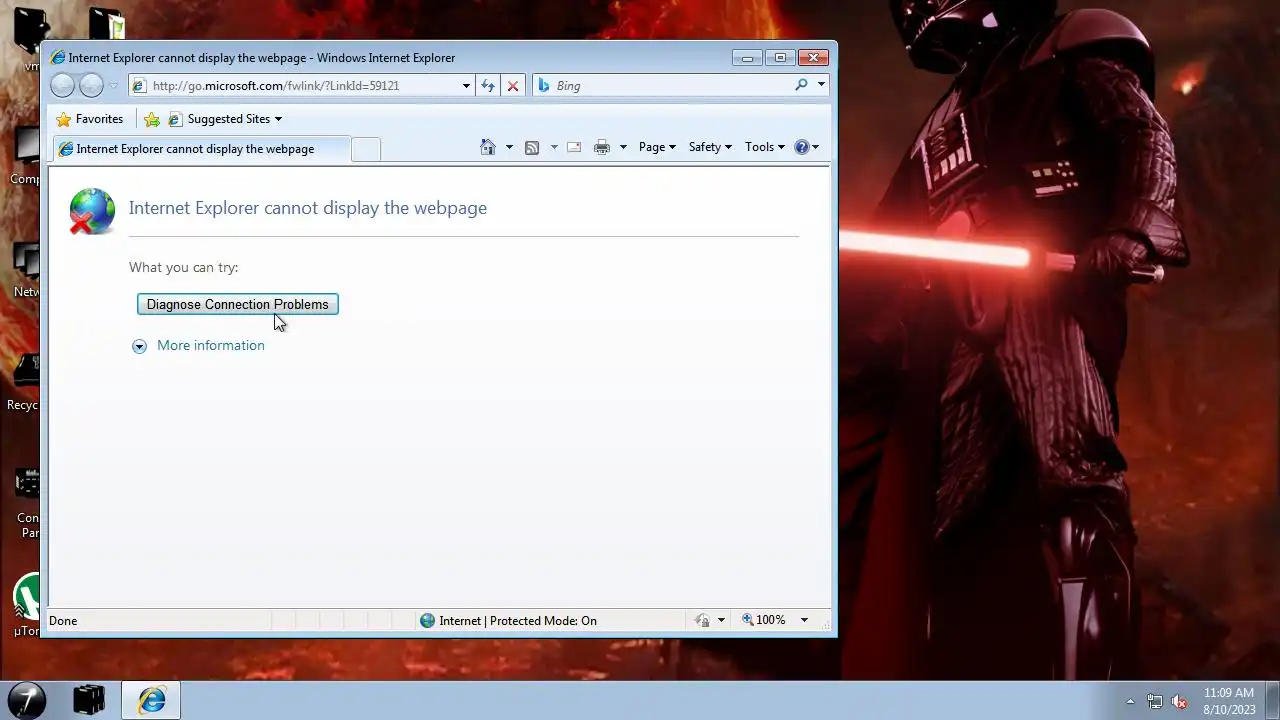1280x720 pixels.
Task: Run search with the magnifying glass icon
Action: 801,86
